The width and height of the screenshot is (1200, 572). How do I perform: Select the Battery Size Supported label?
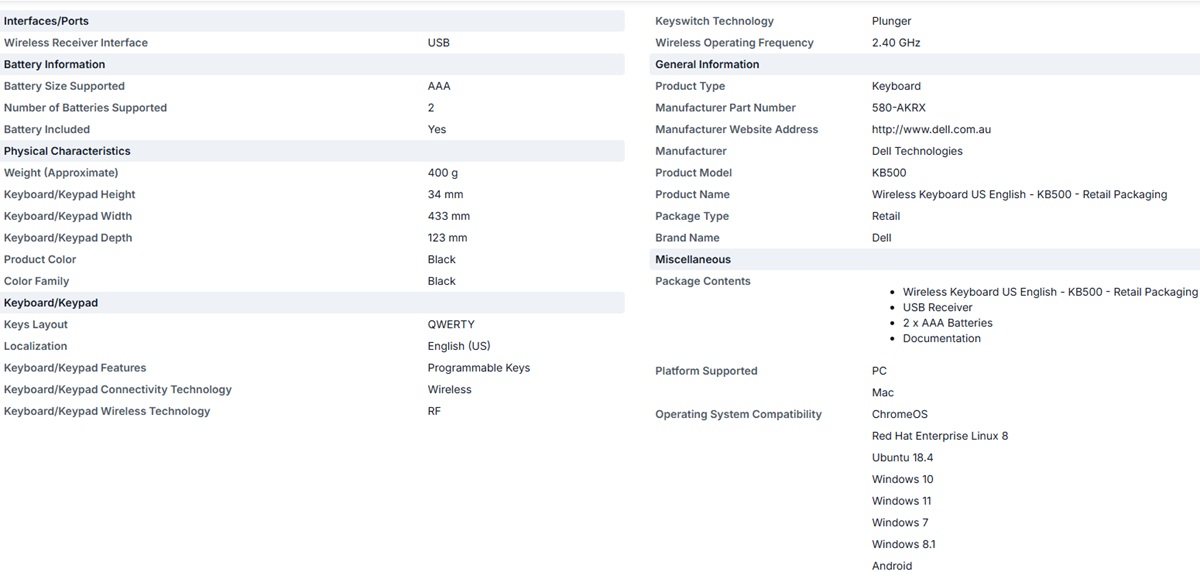tap(64, 86)
